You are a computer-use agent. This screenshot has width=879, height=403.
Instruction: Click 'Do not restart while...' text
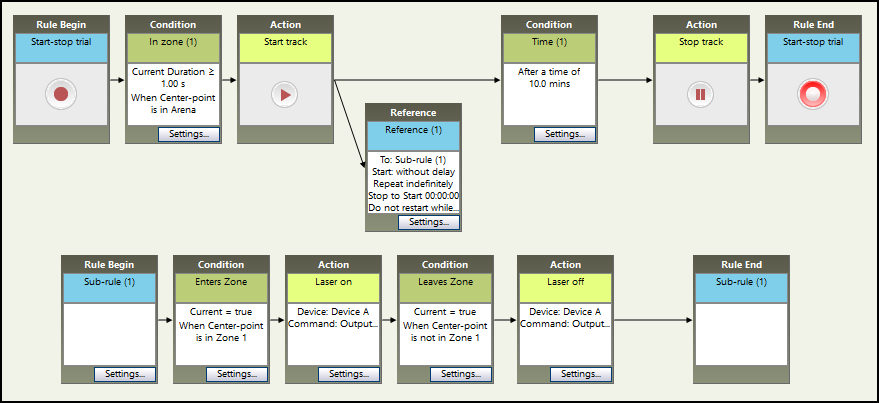(414, 207)
